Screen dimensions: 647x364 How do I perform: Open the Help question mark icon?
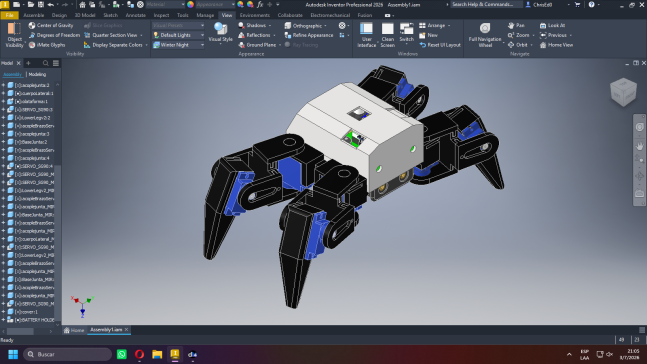point(592,5)
